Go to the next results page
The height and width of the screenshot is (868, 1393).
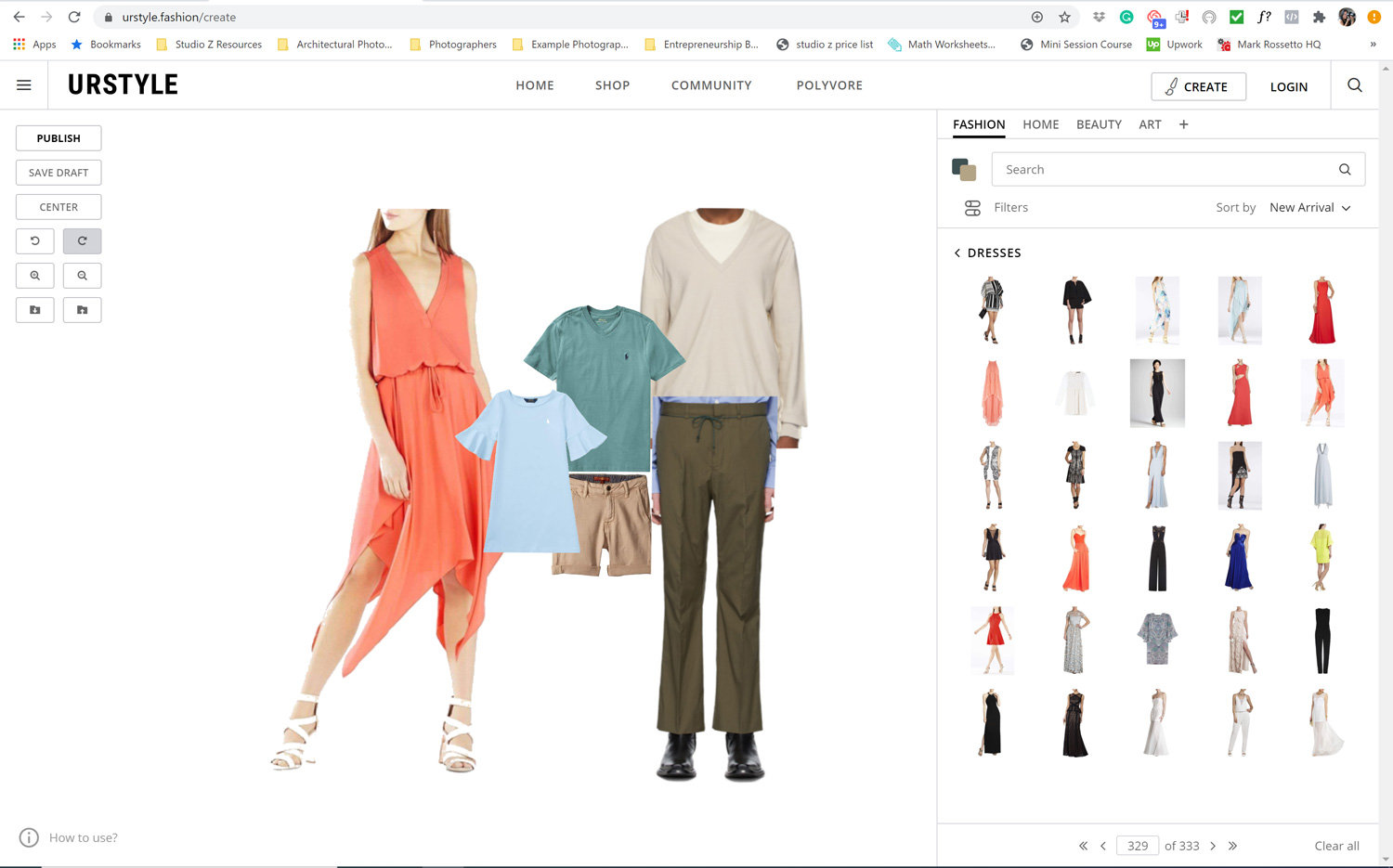[x=1213, y=846]
